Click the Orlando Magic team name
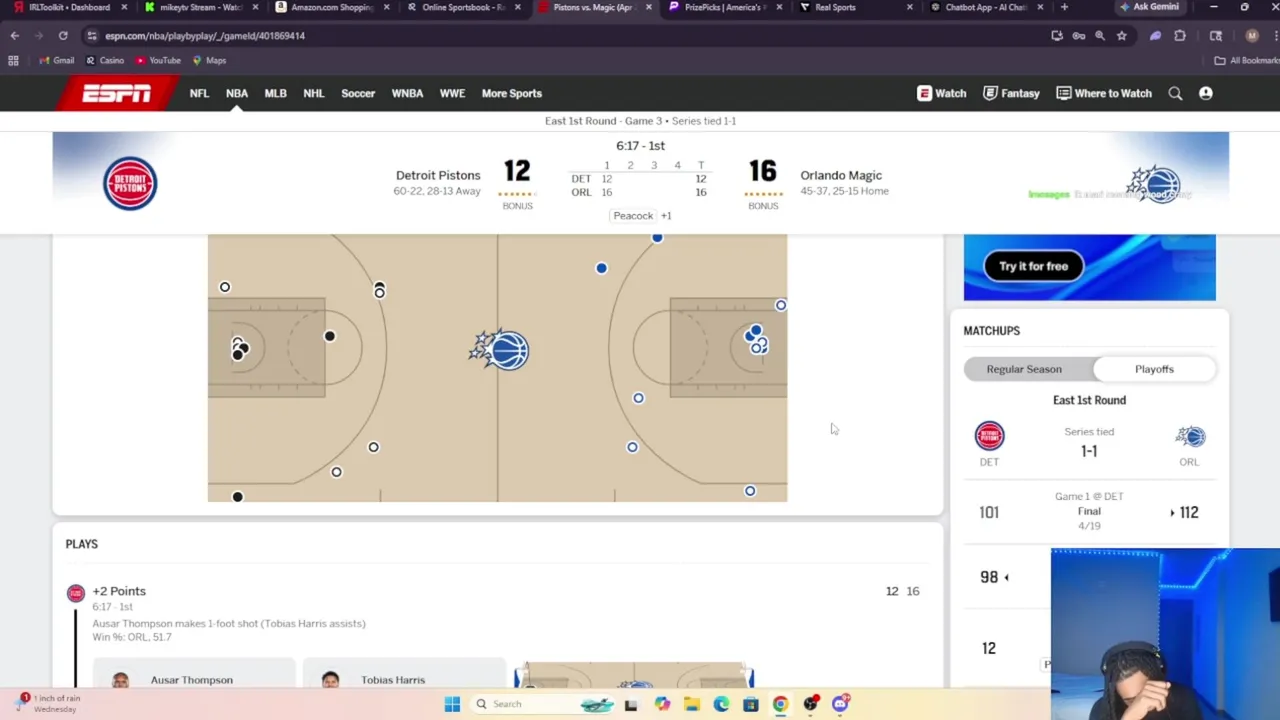The width and height of the screenshot is (1280, 720). (841, 175)
